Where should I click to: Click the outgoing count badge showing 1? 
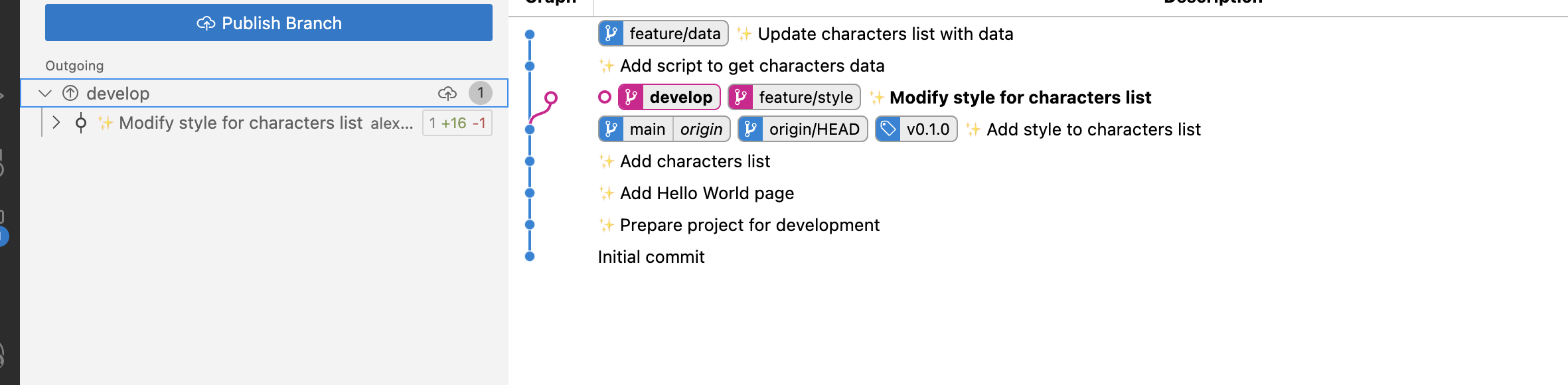point(481,93)
